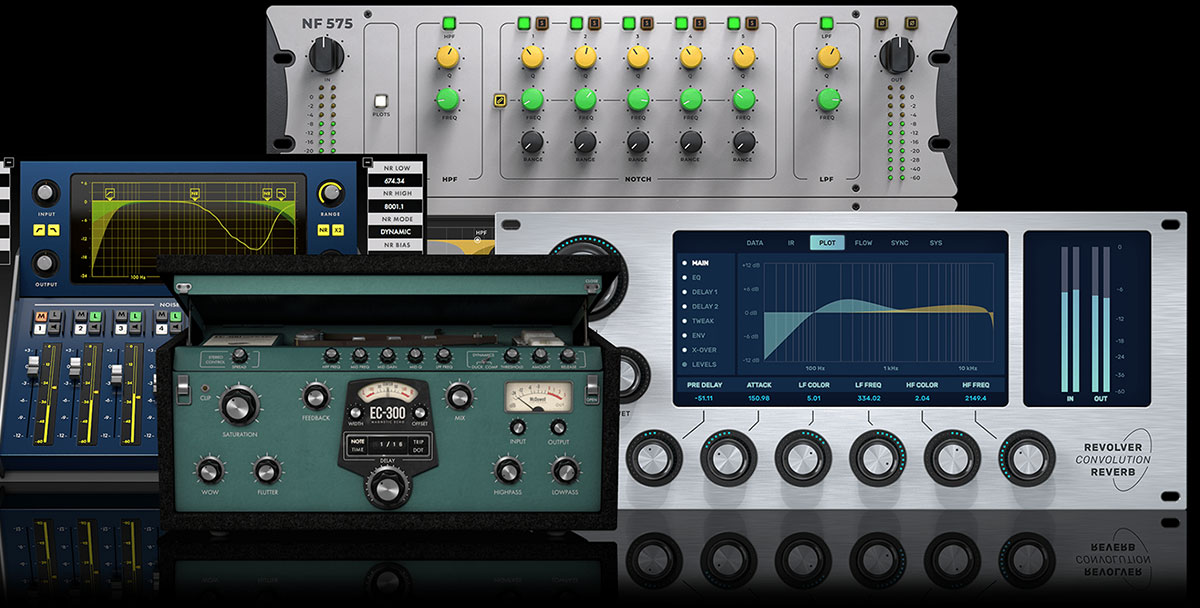
Task: Open the NR MODE selector showing DYNAMIC
Action: (x=395, y=231)
